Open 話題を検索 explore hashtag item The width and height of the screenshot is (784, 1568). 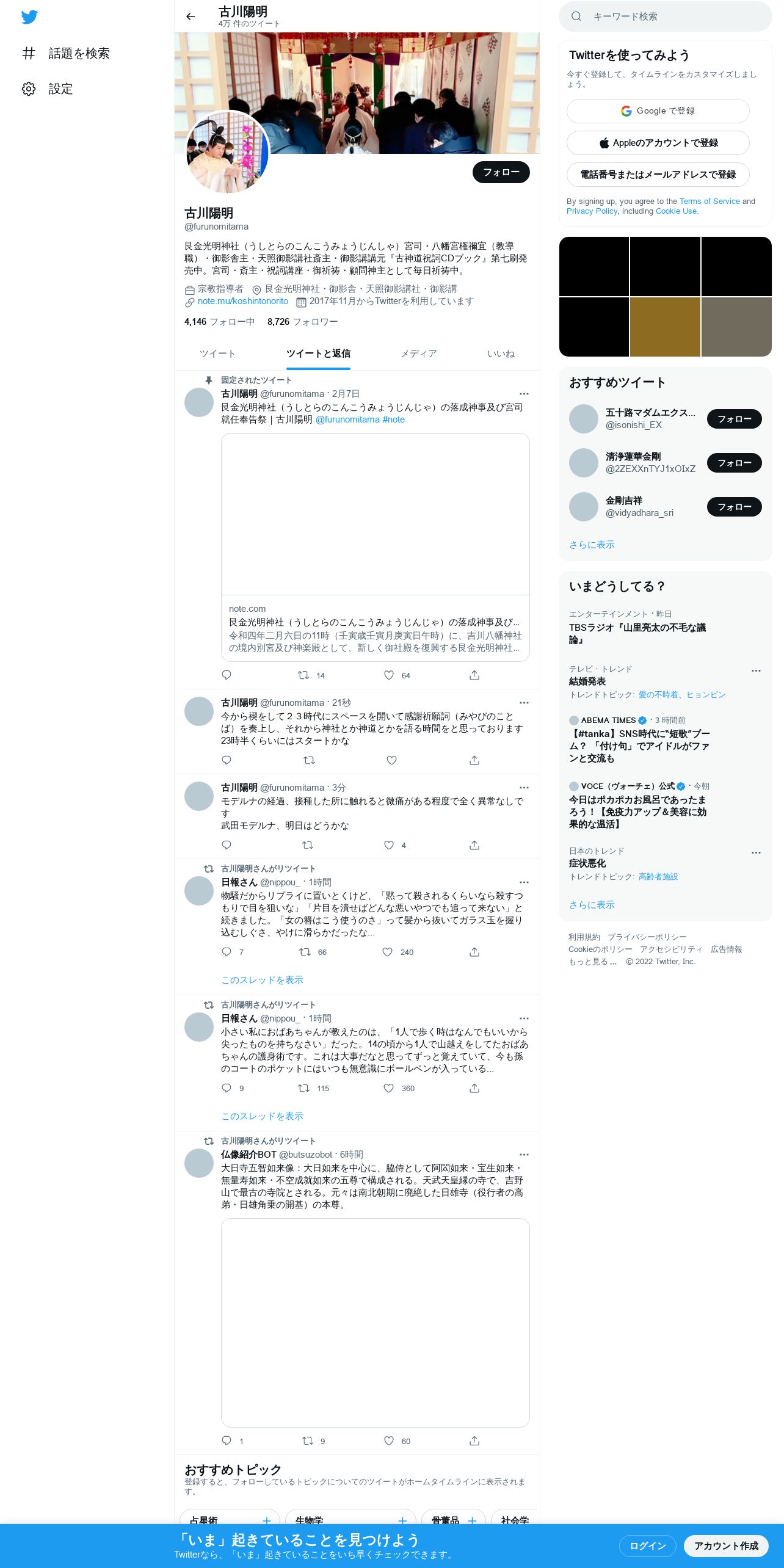66,54
